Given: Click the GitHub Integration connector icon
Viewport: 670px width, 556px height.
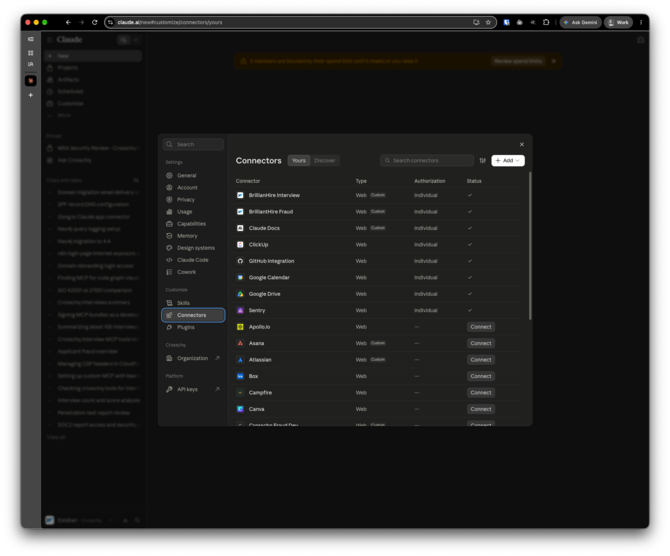Looking at the screenshot, I should (240, 261).
